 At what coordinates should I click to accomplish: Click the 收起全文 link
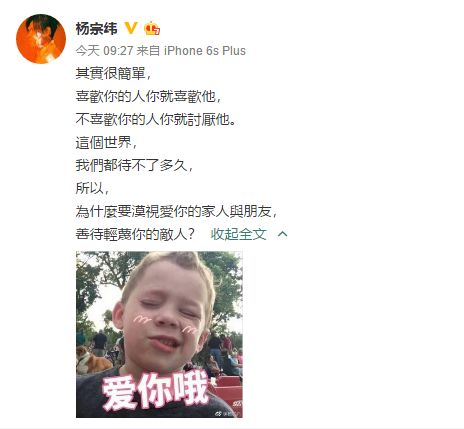pos(239,234)
